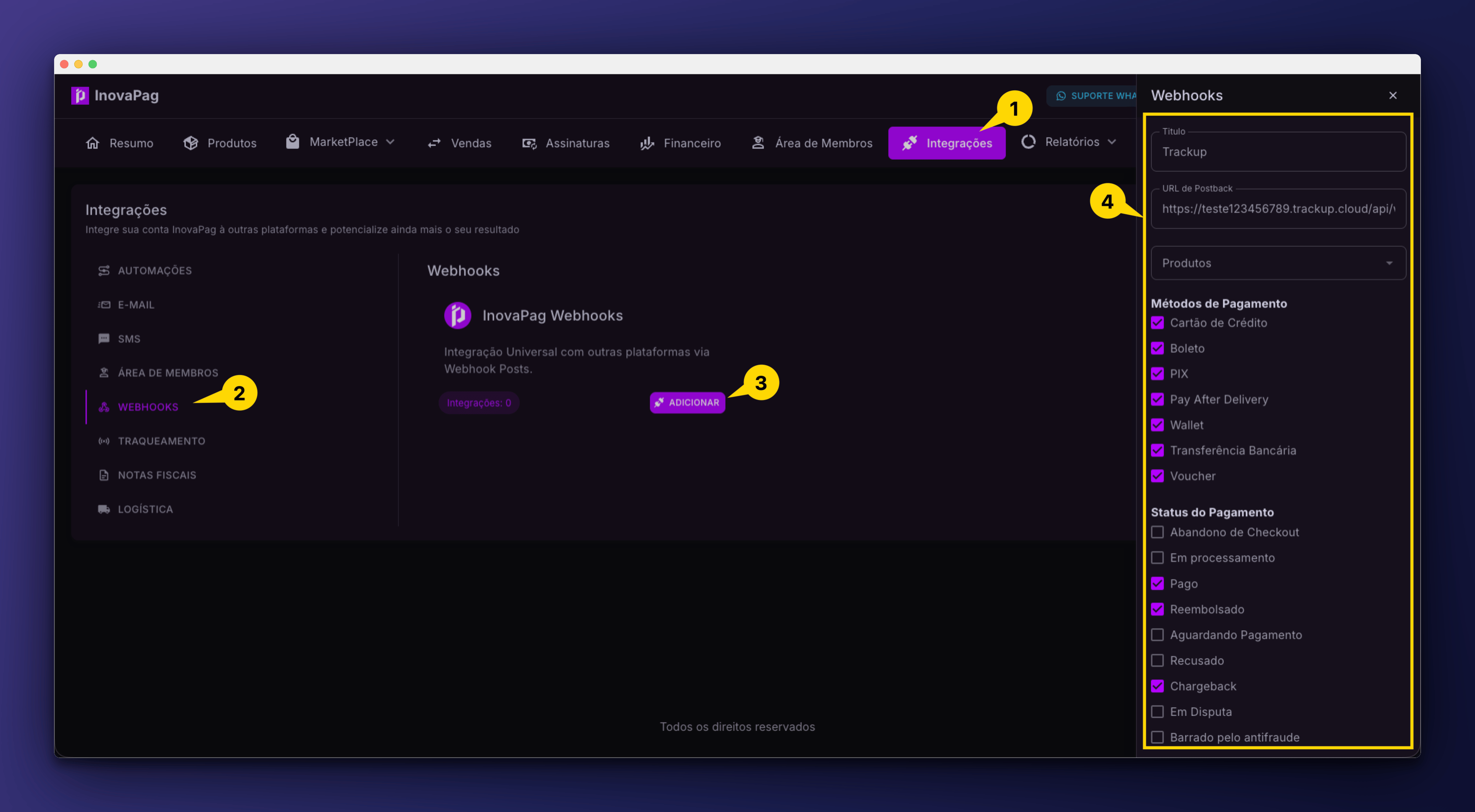Open the Financeiro tab
Screen dimensions: 1475x812
[681, 143]
